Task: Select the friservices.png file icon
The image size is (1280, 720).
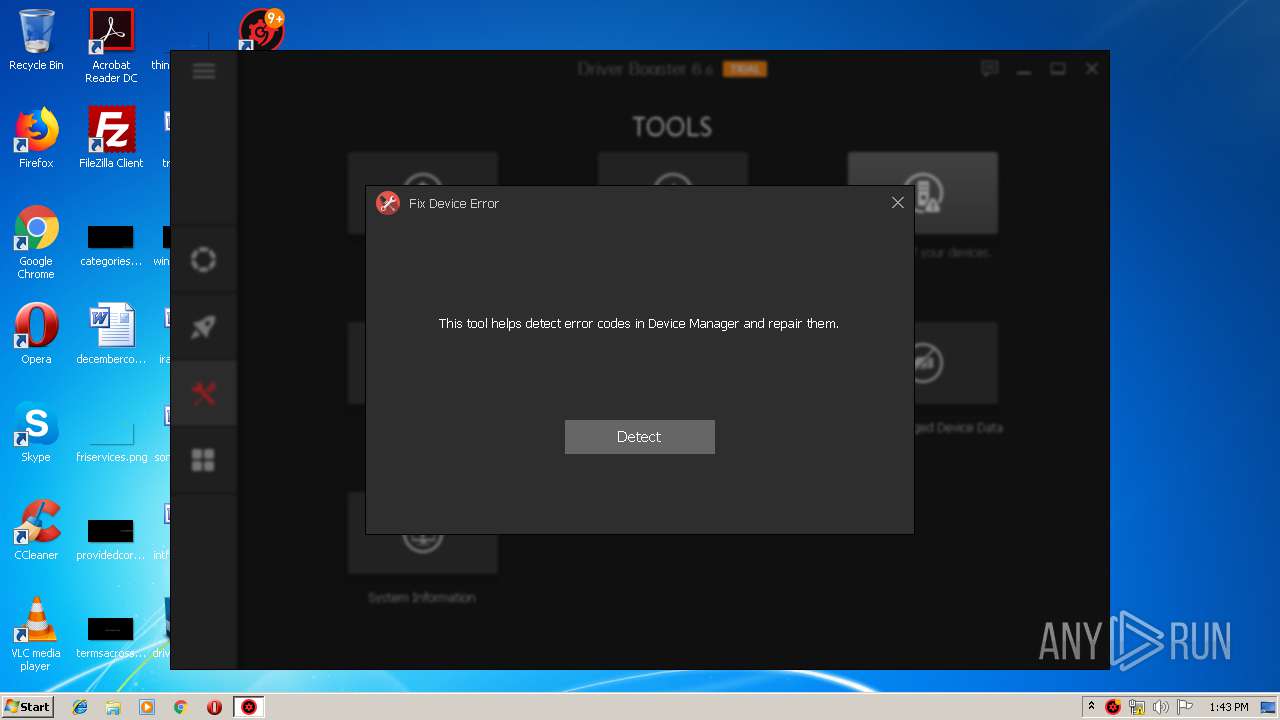Action: (111, 442)
